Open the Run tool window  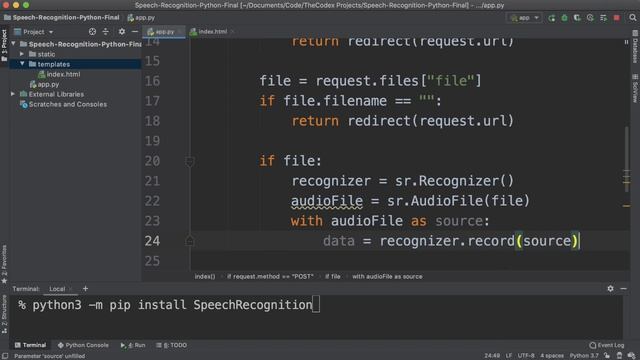133,345
